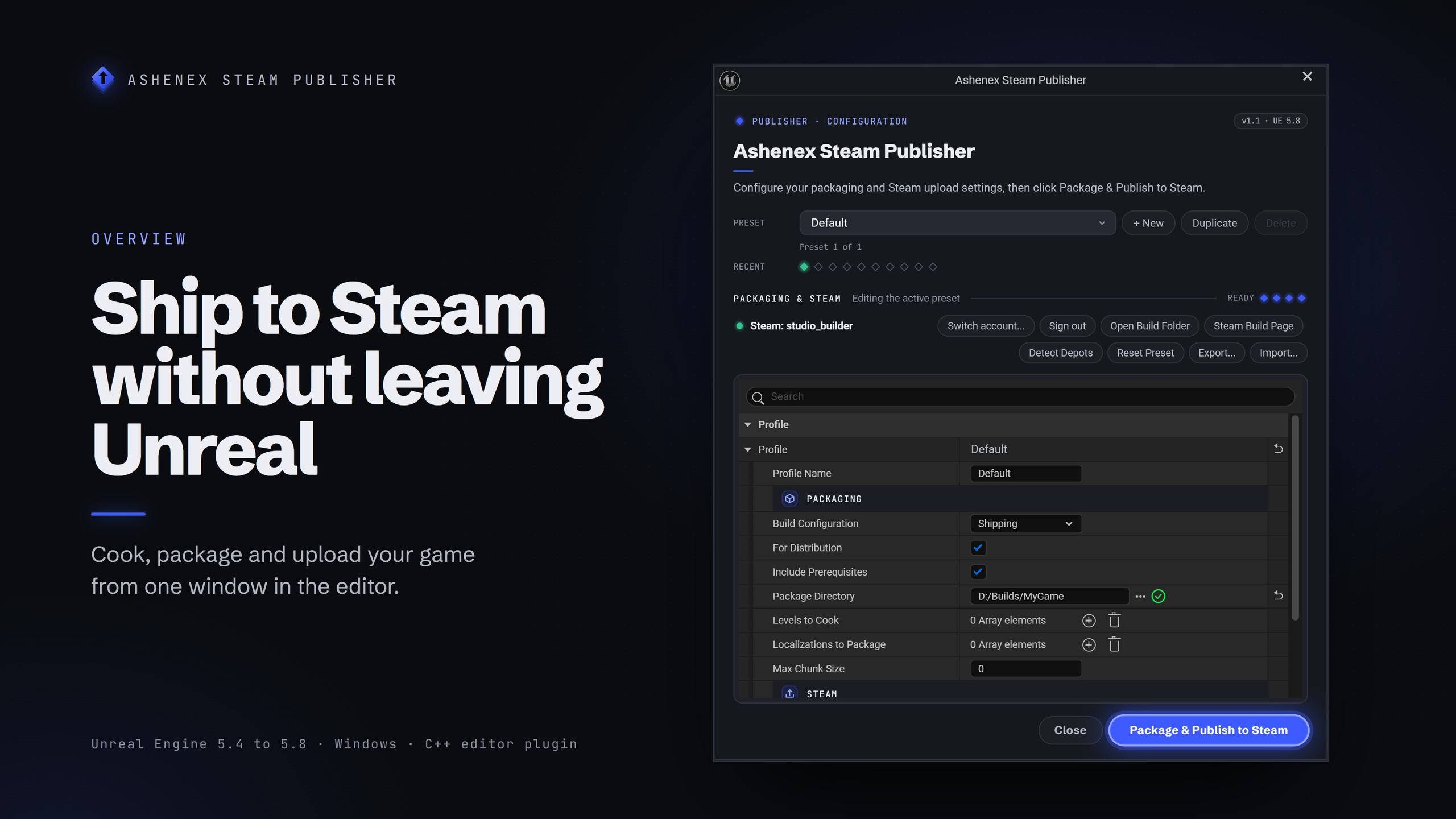The image size is (1456, 819).
Task: Toggle the For Distribution checkbox
Action: pos(978,548)
